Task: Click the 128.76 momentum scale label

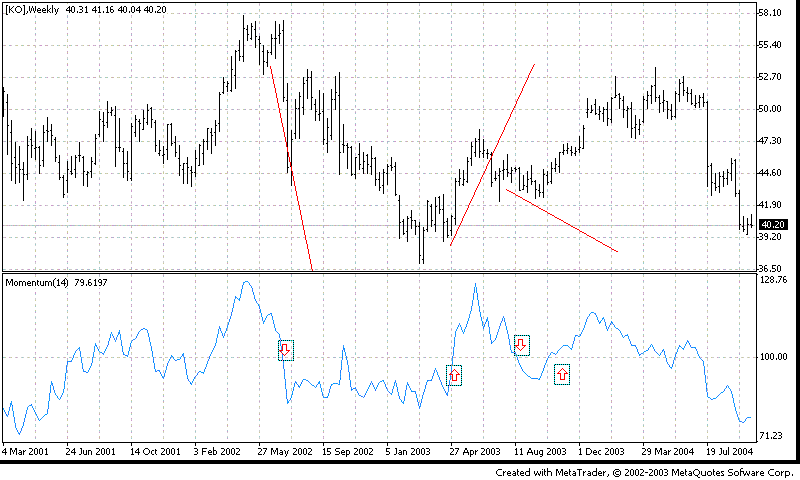Action: pos(773,280)
